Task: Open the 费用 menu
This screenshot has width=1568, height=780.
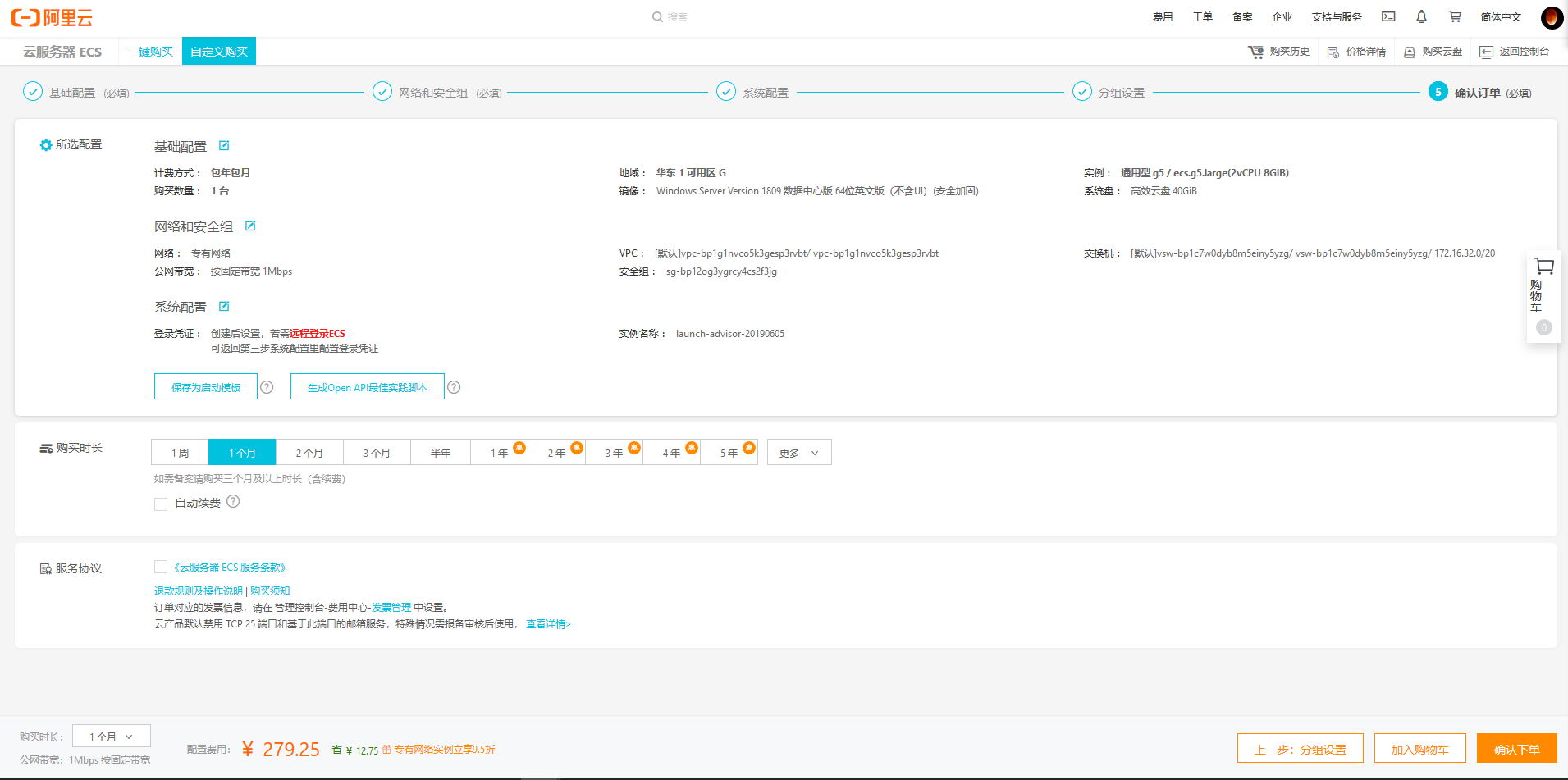Action: tap(1163, 16)
